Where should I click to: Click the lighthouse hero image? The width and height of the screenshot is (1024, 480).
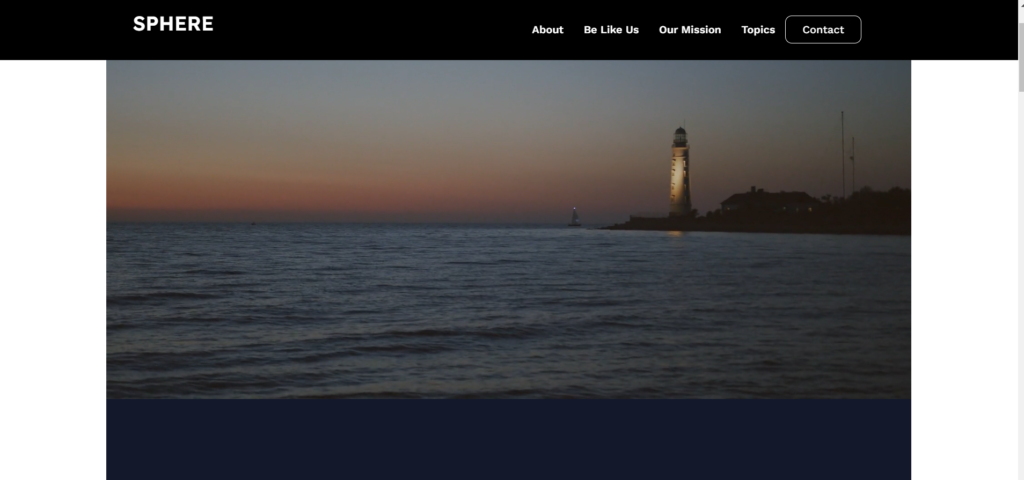tap(509, 229)
